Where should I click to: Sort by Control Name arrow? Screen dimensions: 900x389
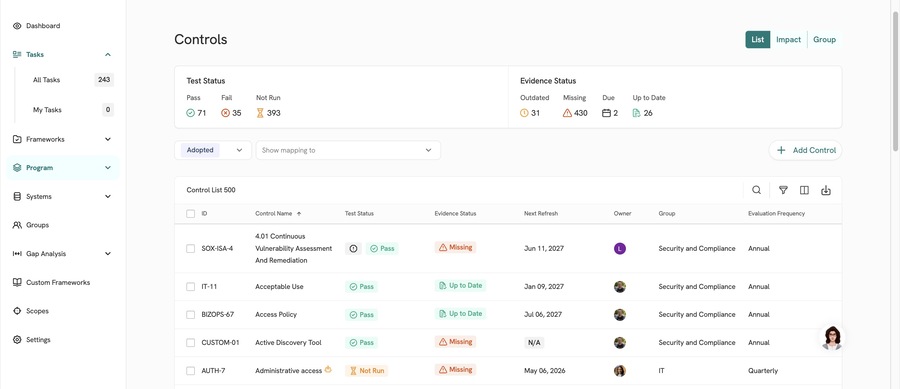[299, 213]
